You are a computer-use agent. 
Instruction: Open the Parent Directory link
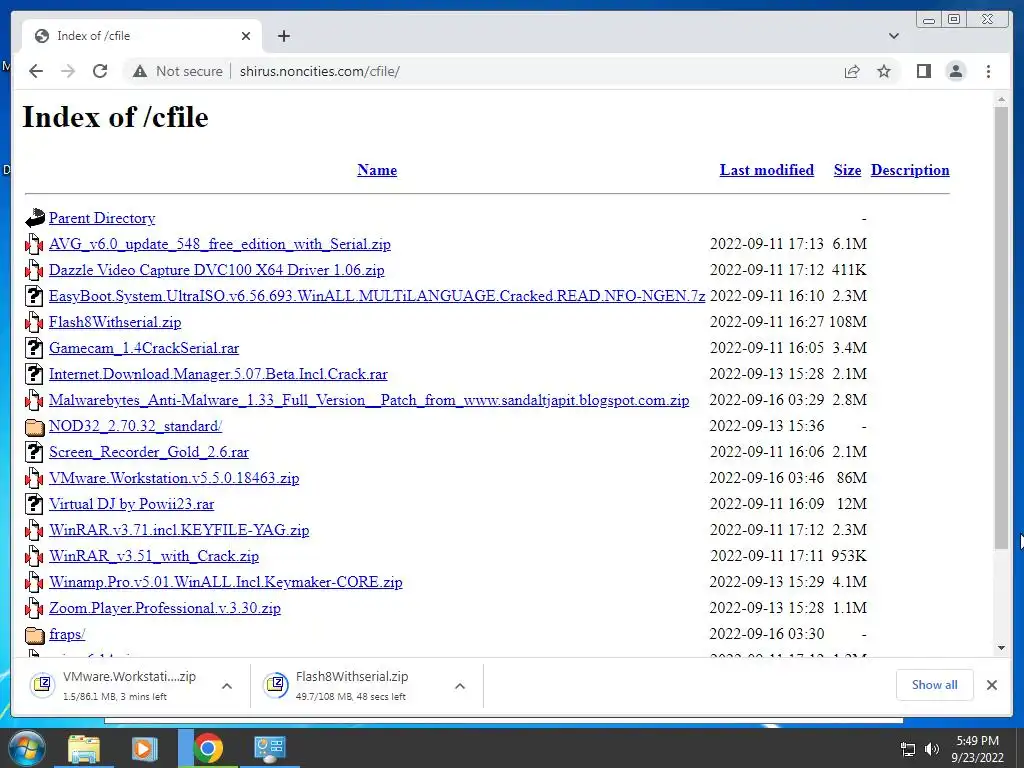coord(102,218)
